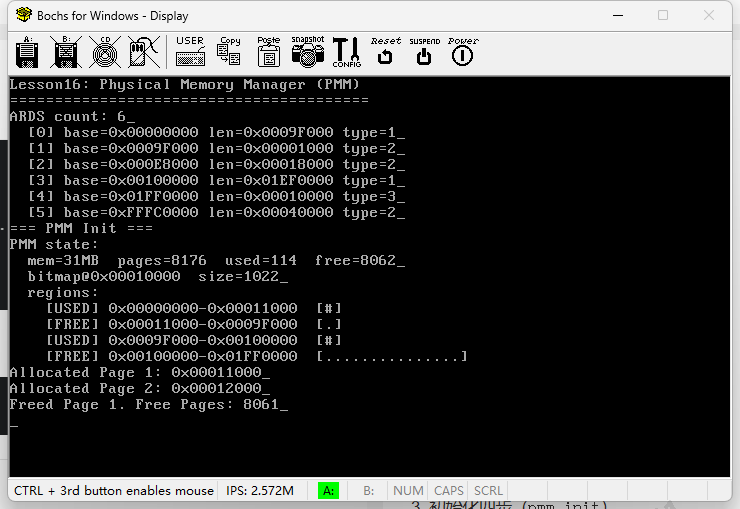
Task: Click ARDS entry [4] base=0x01FF0000
Action: click(x=216, y=197)
